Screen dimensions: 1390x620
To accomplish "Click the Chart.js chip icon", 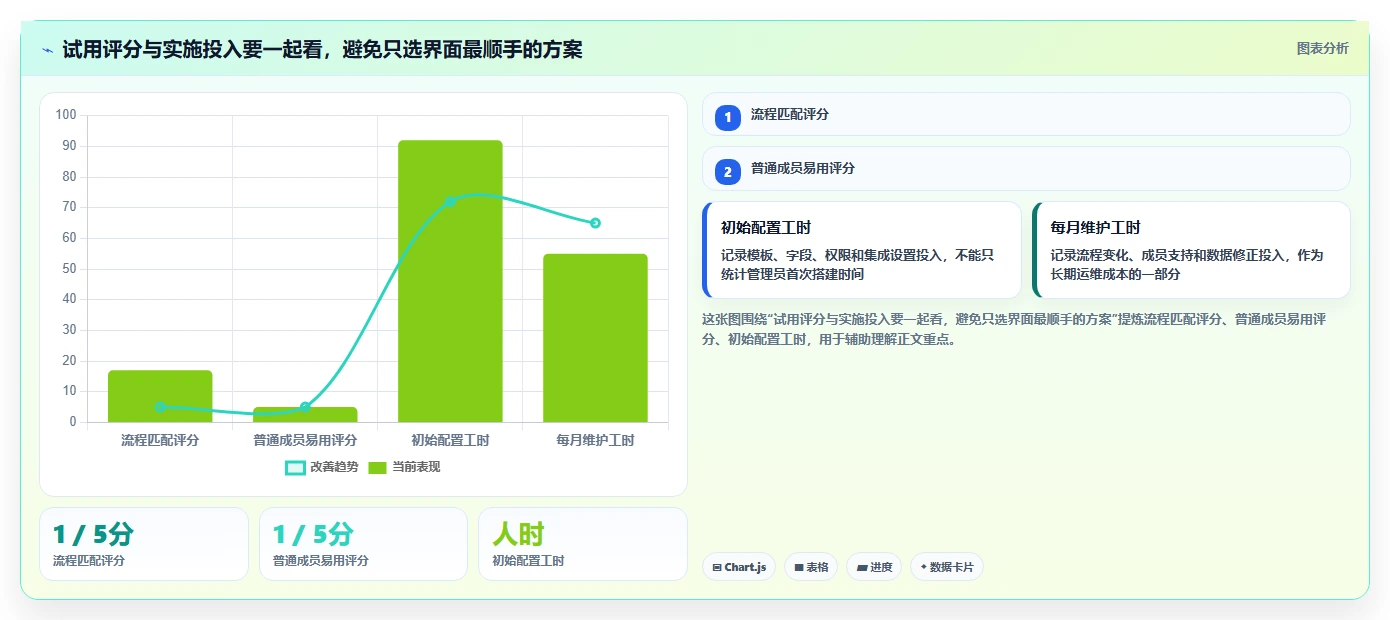I will click(717, 567).
